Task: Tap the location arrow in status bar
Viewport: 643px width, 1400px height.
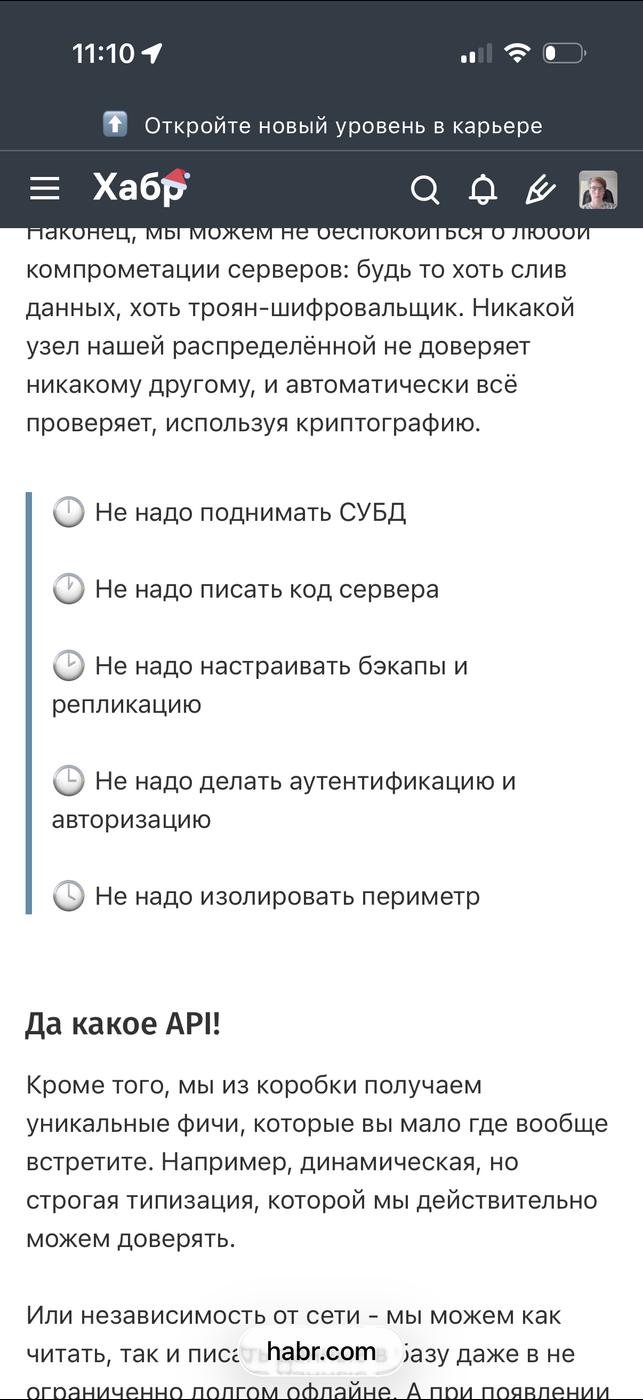Action: [x=152, y=54]
